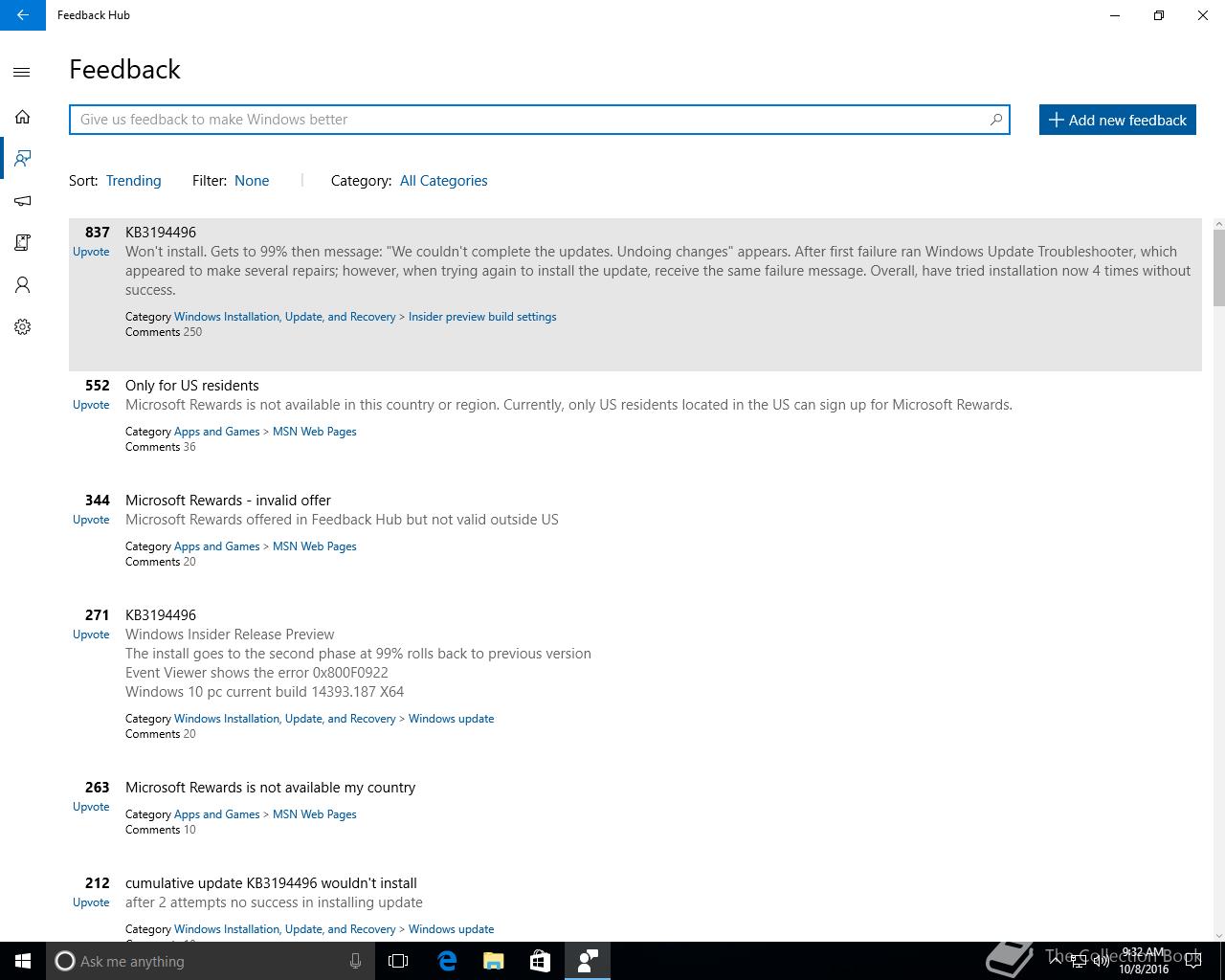
Task: Open Action Center notification icon
Action: 1192,961
